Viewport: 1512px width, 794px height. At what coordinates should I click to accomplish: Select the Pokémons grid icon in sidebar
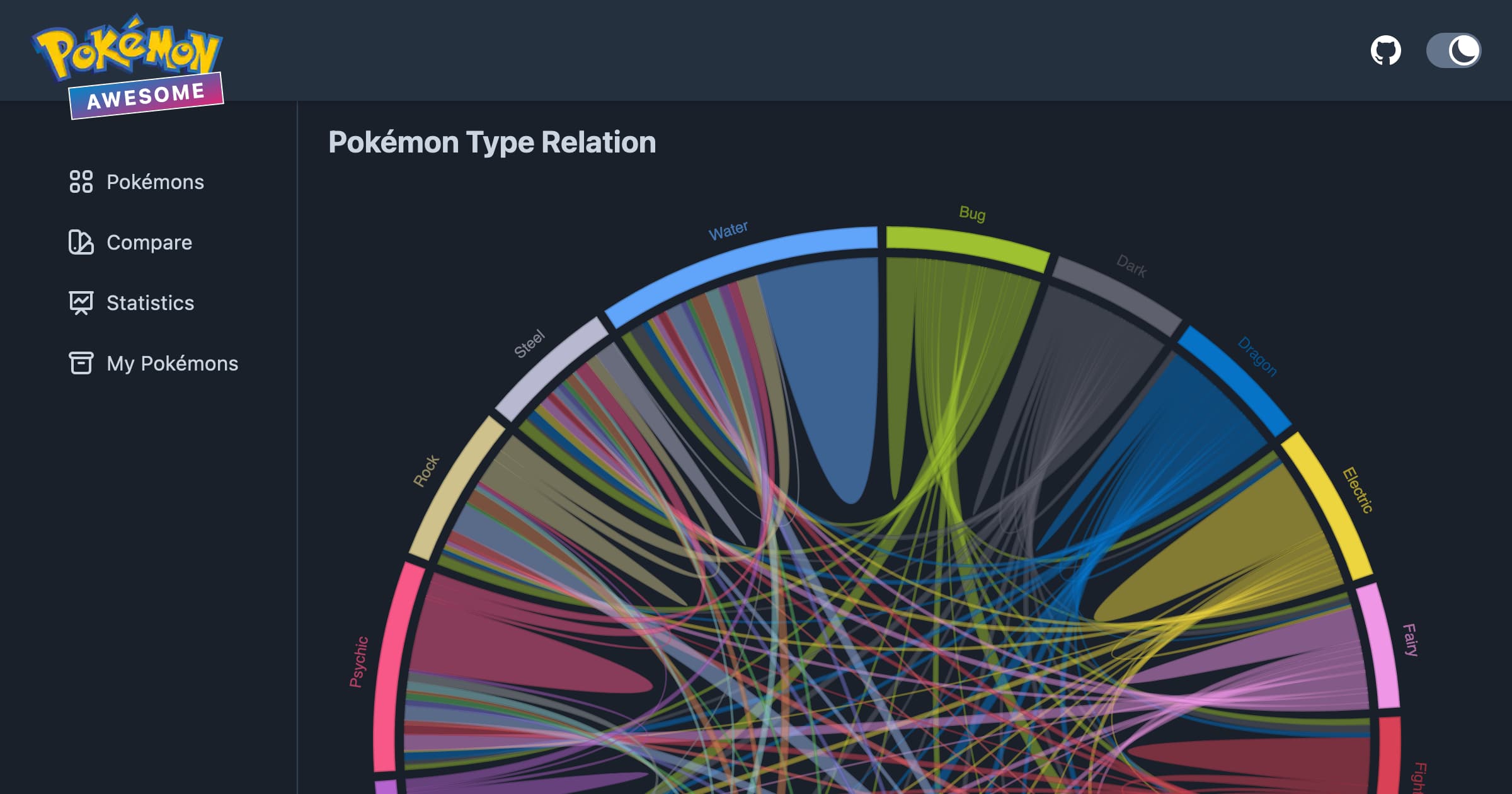click(x=81, y=182)
